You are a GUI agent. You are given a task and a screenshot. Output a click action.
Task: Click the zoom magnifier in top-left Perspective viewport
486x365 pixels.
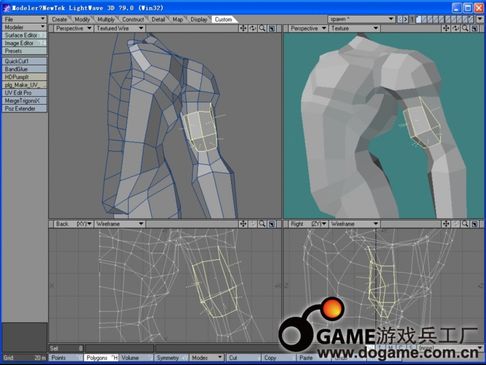pyautogui.click(x=262, y=28)
